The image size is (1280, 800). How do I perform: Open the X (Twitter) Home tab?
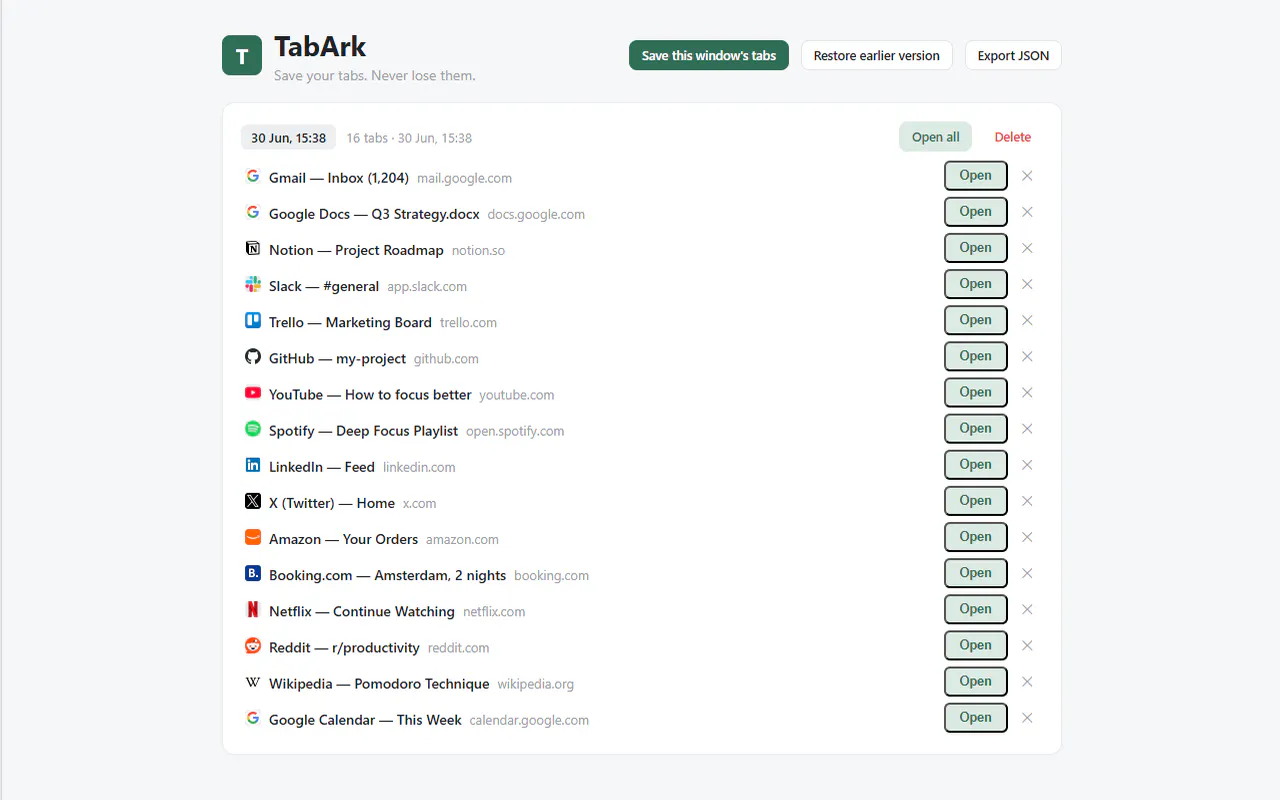pyautogui.click(x=976, y=501)
